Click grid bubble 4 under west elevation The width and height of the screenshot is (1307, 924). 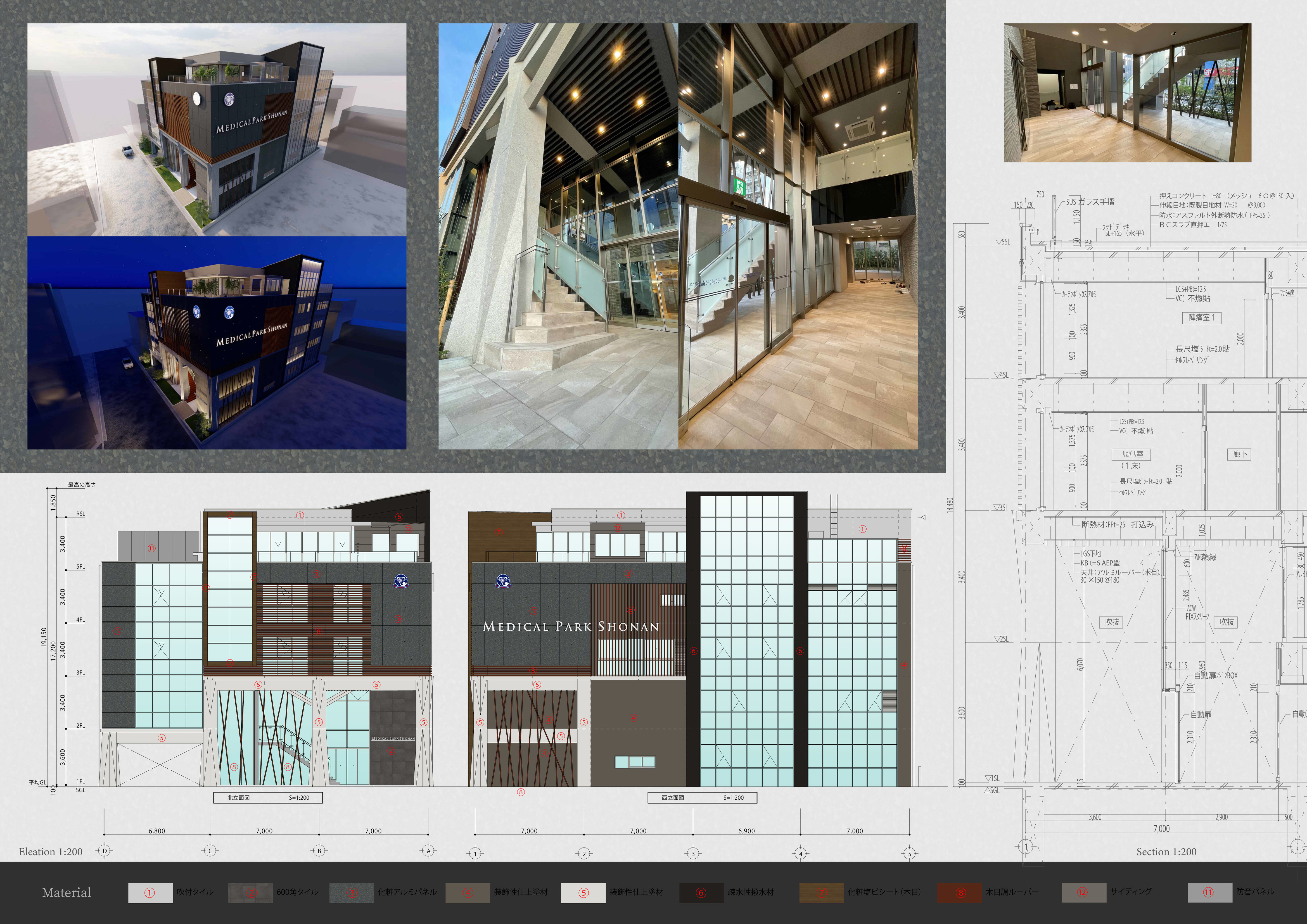pos(801,854)
